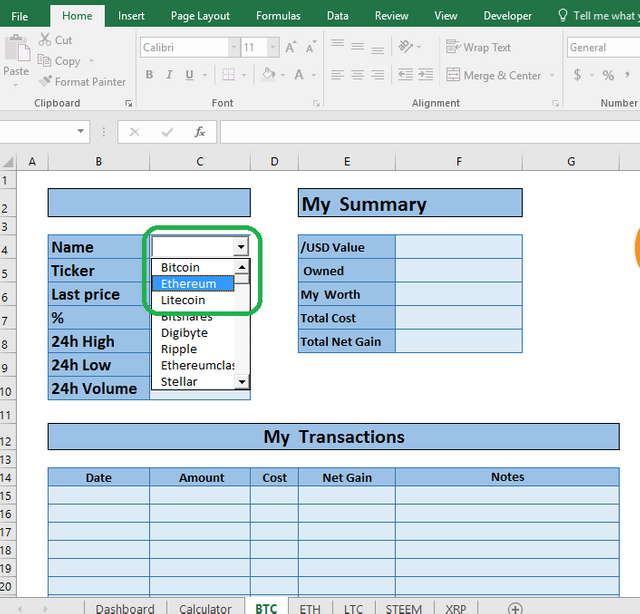Apply Percent Style format
The width and height of the screenshot is (640, 614).
pos(608,75)
